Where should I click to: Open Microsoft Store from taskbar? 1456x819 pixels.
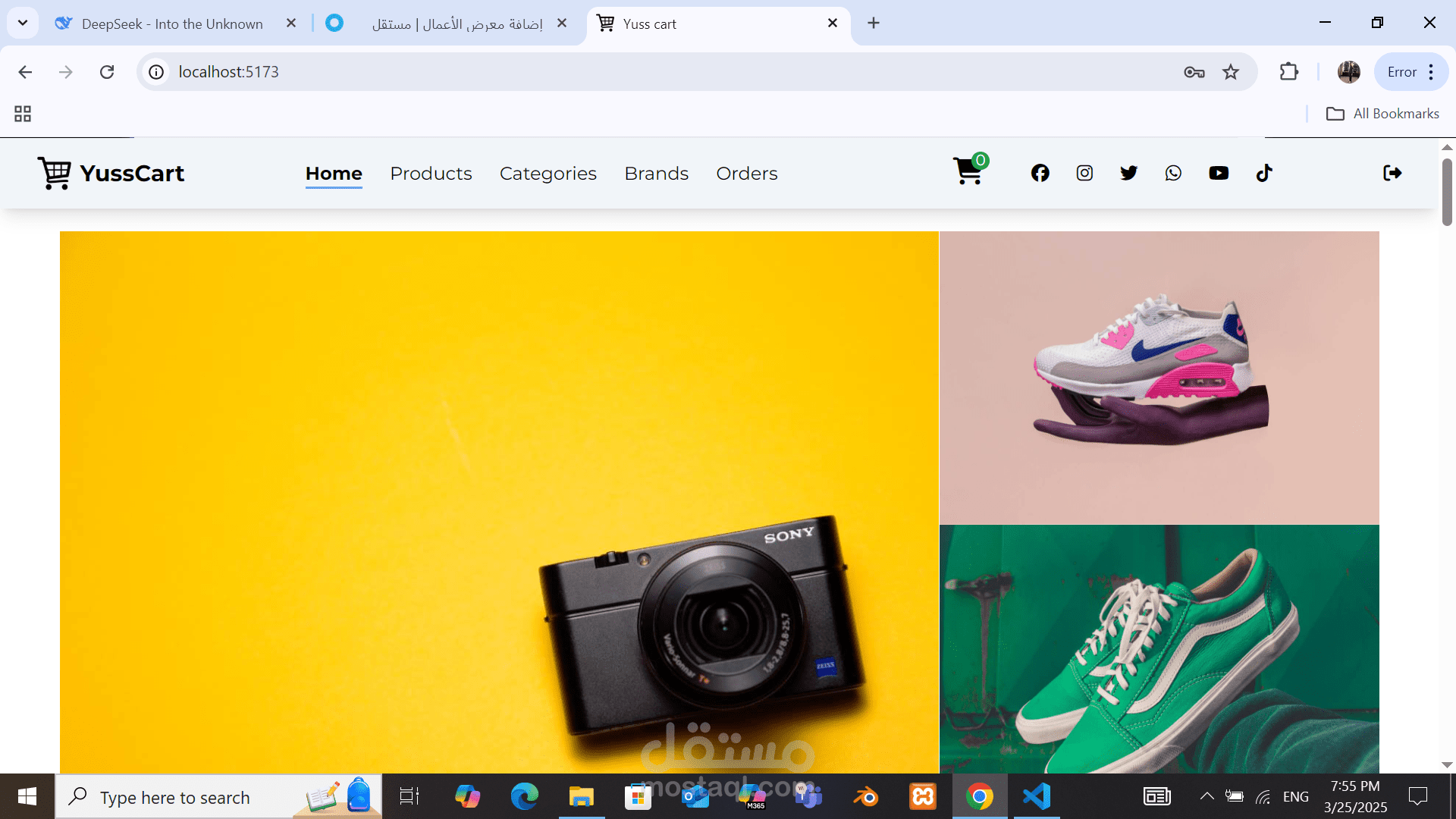[x=638, y=796]
